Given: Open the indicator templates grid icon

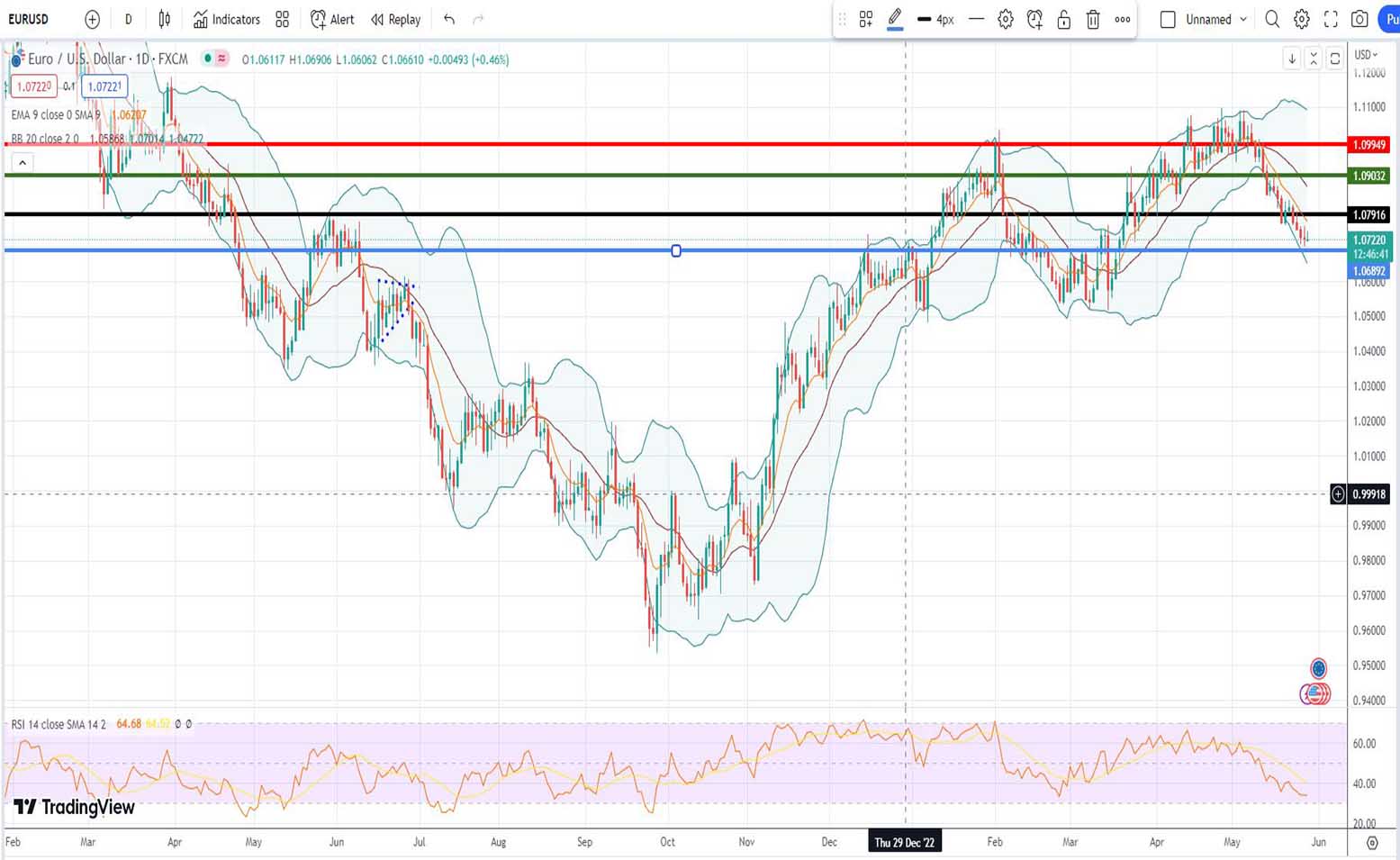Looking at the screenshot, I should tap(283, 19).
